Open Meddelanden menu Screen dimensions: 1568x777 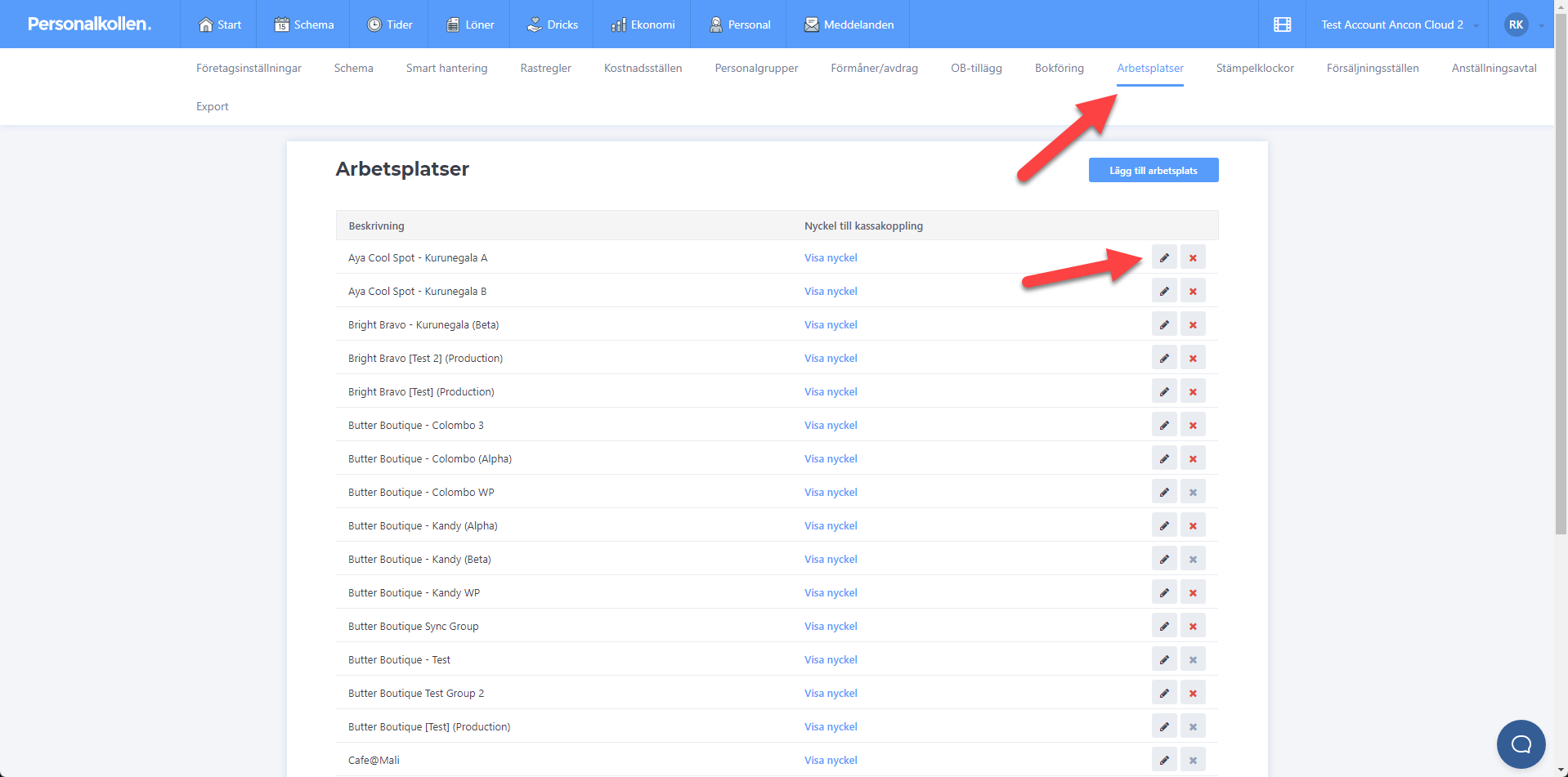[849, 25]
